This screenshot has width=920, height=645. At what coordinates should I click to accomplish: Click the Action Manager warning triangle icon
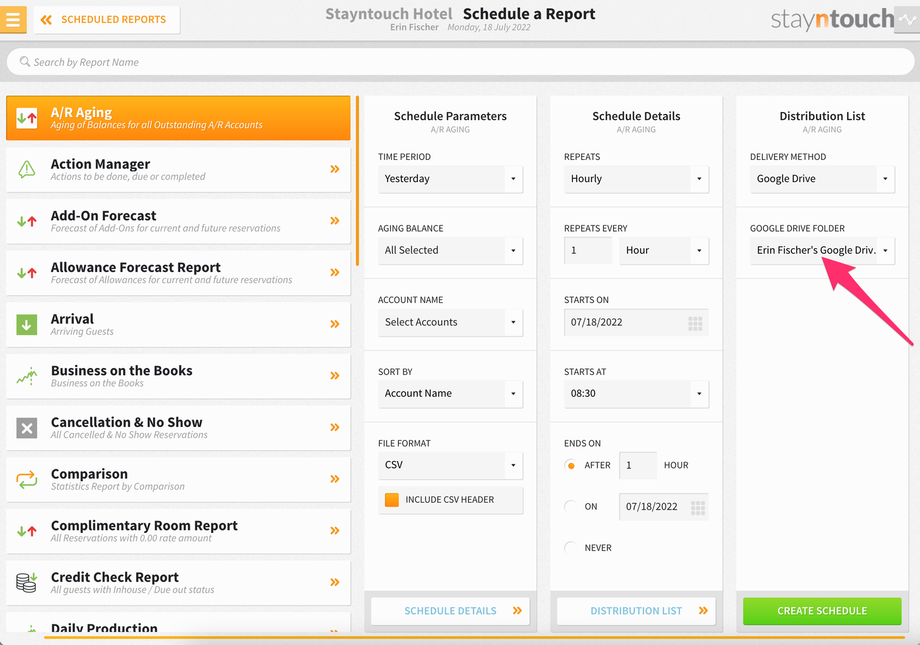(27, 169)
